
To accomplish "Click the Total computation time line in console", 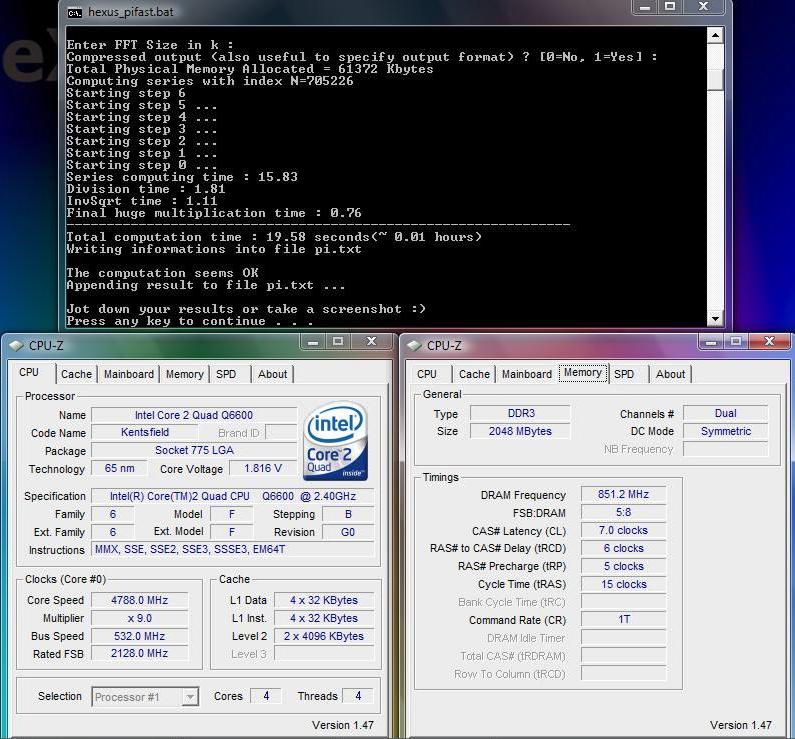I will coord(274,237).
